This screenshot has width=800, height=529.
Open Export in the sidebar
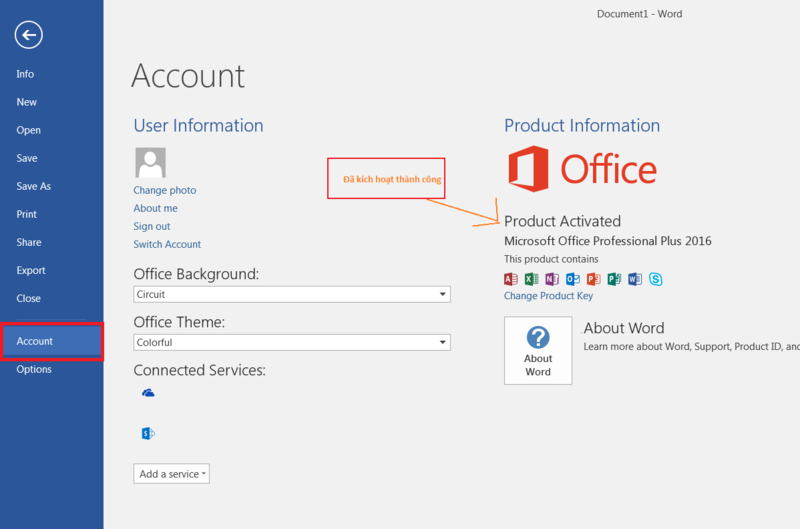[x=31, y=270]
